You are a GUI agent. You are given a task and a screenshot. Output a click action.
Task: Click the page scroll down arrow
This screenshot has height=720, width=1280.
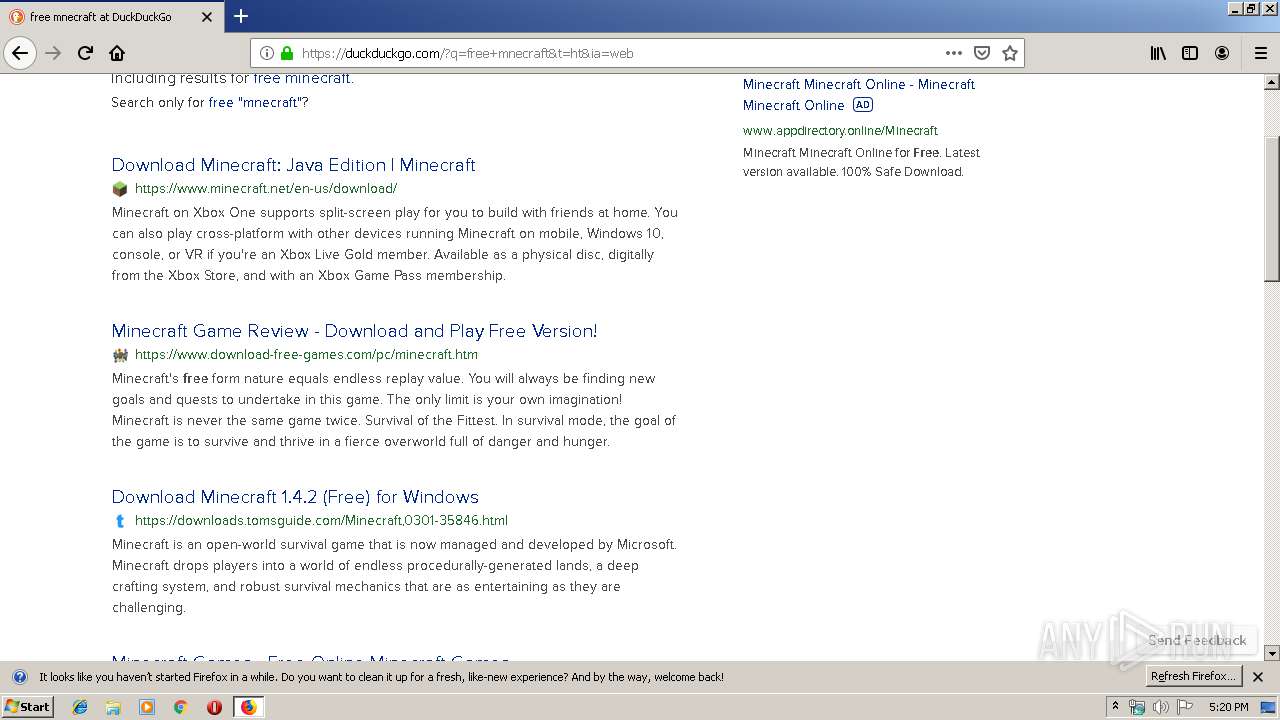point(1272,653)
